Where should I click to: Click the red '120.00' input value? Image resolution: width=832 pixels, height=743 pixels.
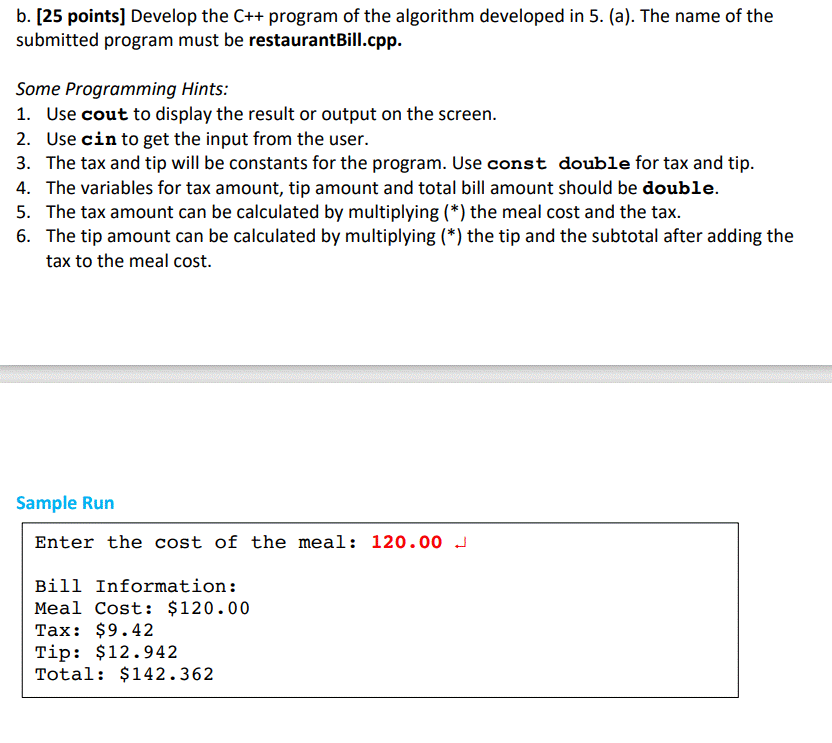click(406, 542)
